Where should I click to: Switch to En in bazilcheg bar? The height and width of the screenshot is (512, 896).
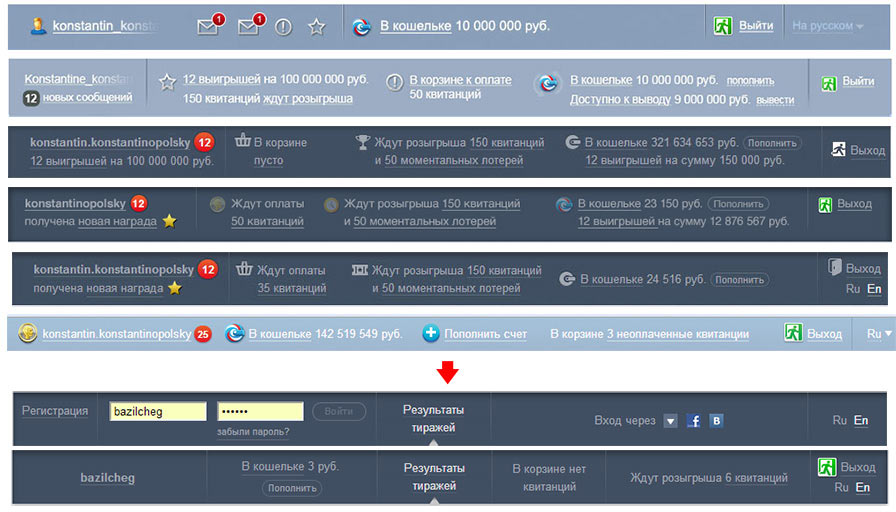point(863,487)
